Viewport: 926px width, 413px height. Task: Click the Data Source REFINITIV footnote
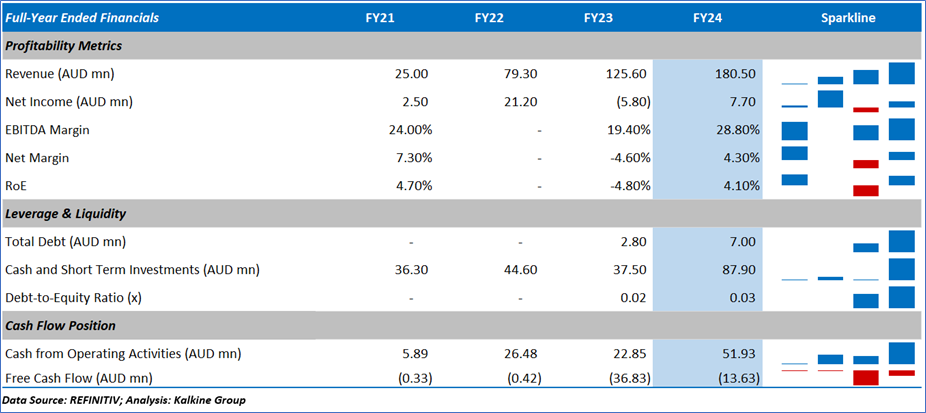125,401
